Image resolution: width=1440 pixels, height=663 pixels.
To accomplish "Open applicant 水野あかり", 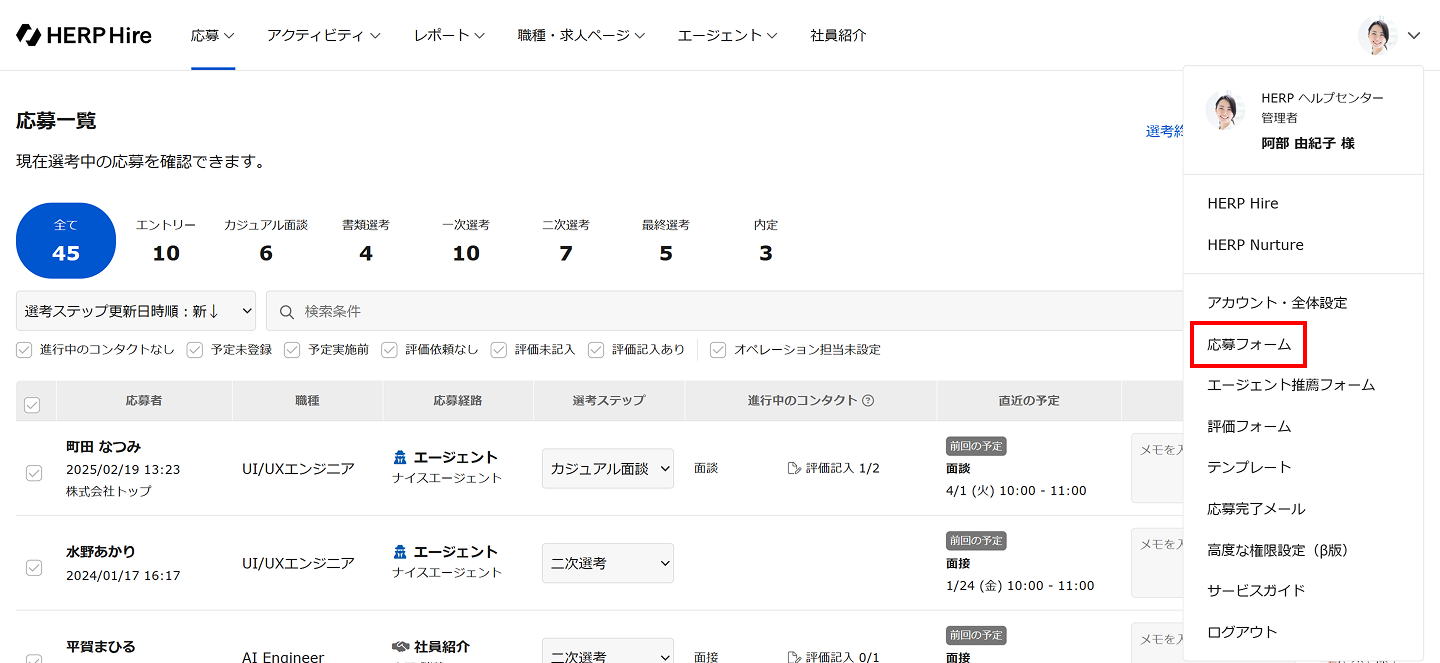I will click(101, 552).
